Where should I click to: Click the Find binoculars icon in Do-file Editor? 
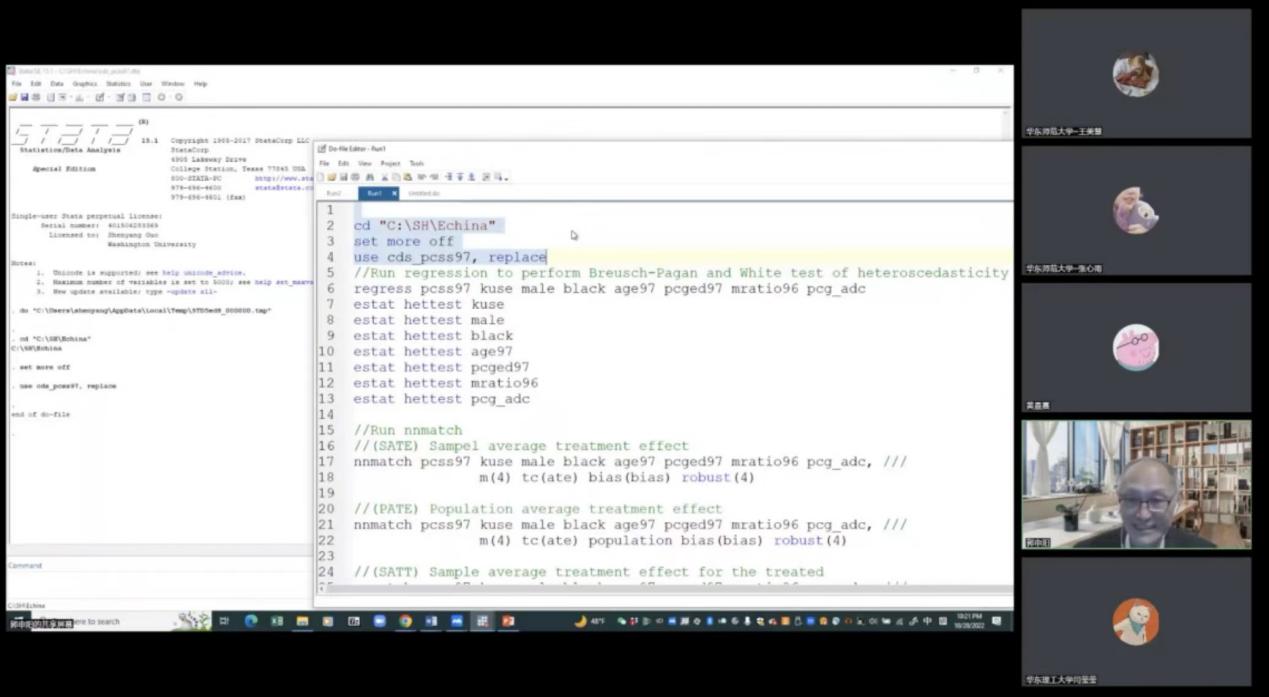coord(369,177)
